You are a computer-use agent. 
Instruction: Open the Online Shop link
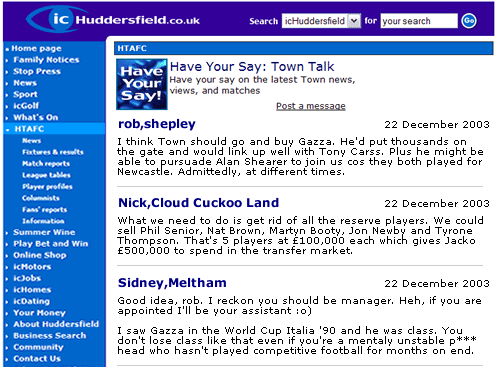pos(40,255)
